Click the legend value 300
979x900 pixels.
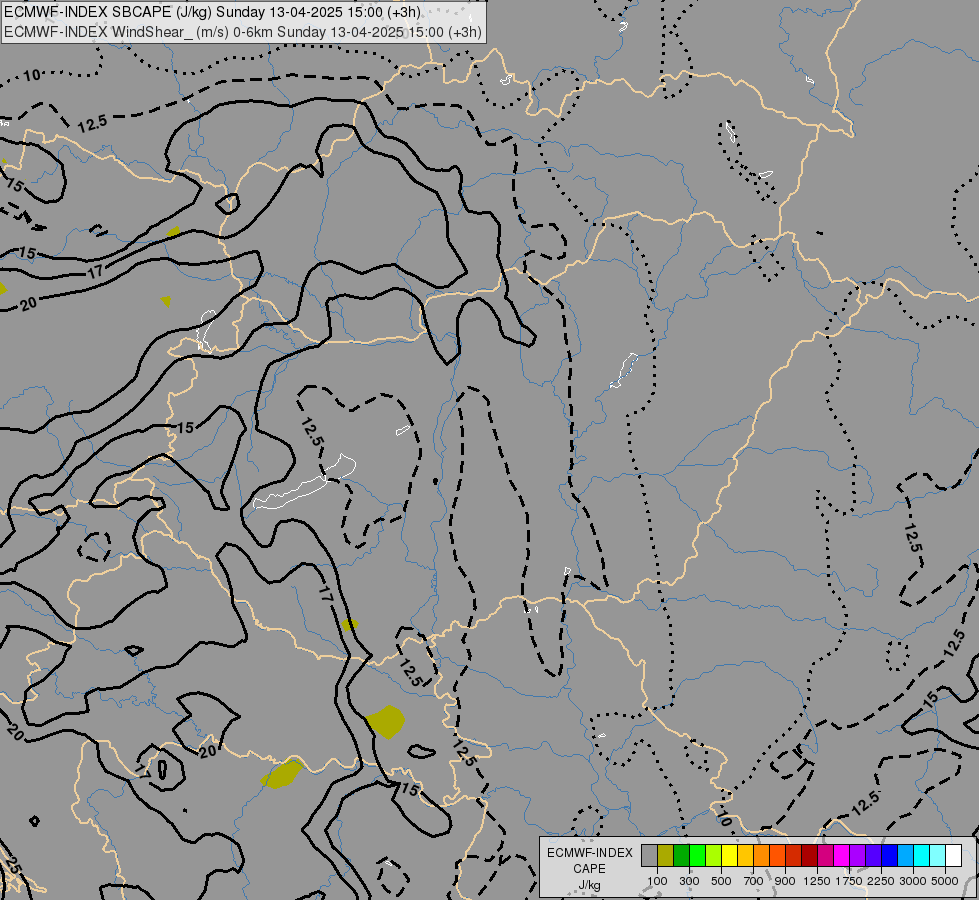tap(689, 881)
